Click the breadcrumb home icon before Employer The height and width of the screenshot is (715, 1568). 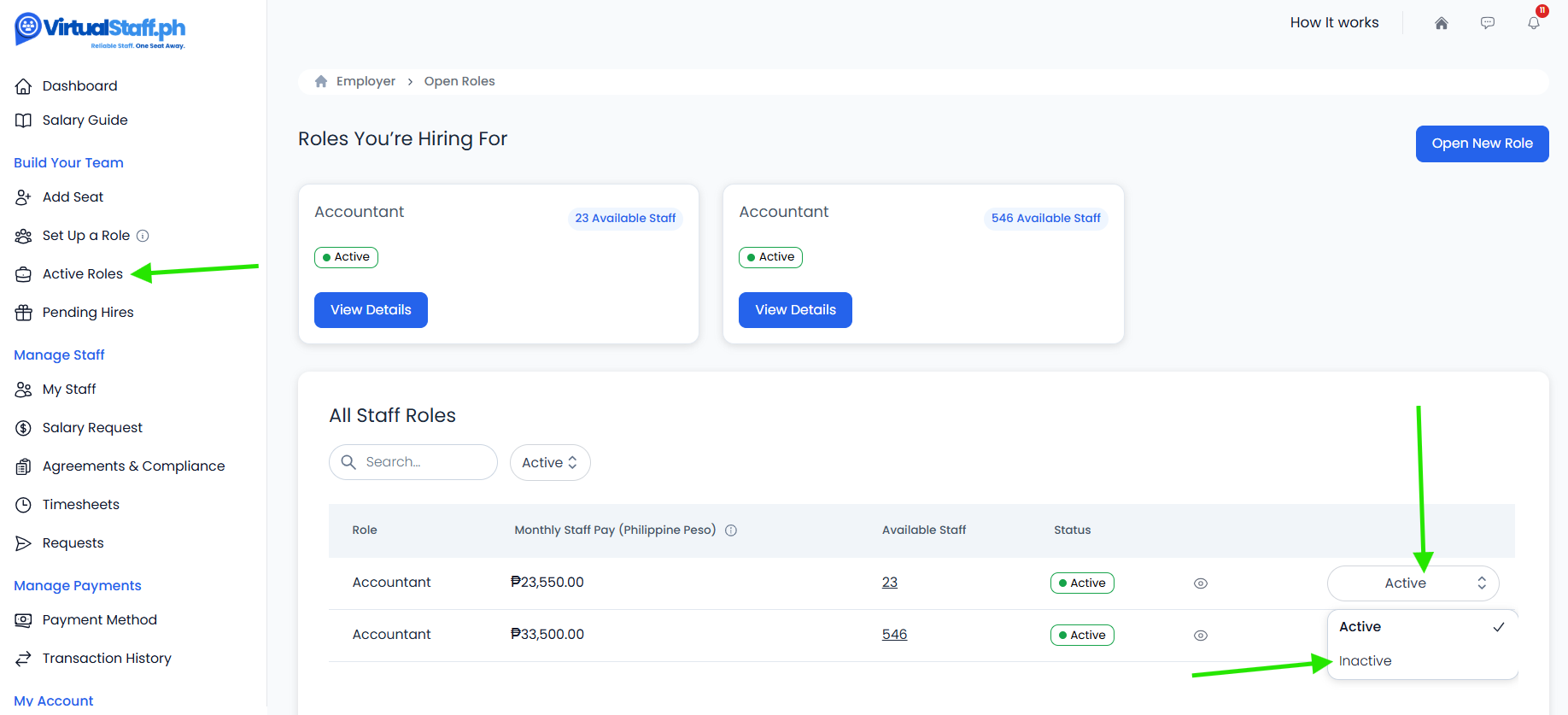tap(321, 81)
